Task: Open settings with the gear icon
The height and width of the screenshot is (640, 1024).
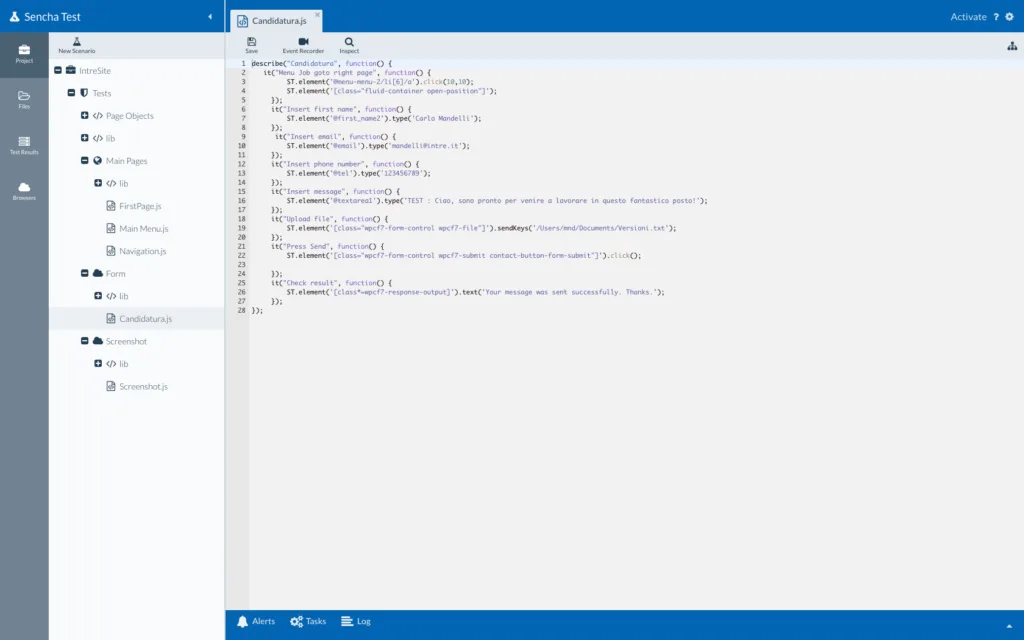Action: point(1009,17)
